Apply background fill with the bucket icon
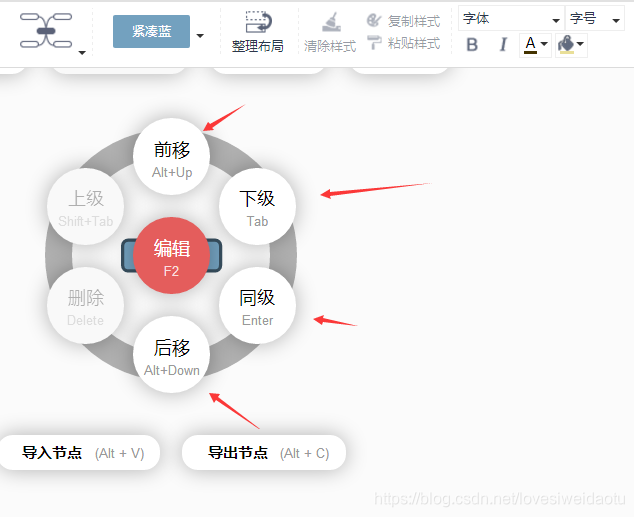Screen dimensions: 634x517 [x=566, y=44]
